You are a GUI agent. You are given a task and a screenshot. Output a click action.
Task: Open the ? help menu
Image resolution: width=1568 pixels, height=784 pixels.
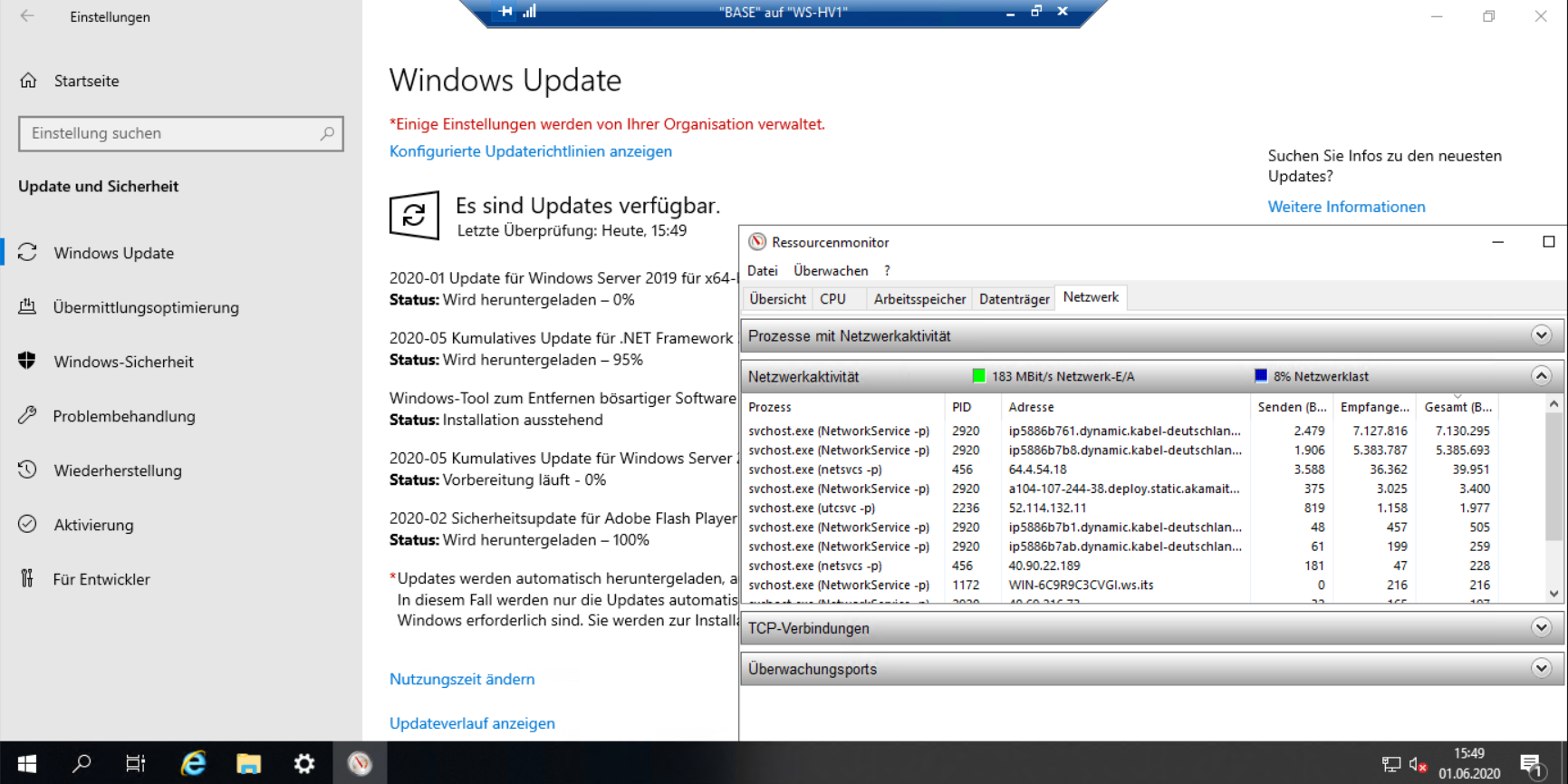tap(887, 270)
